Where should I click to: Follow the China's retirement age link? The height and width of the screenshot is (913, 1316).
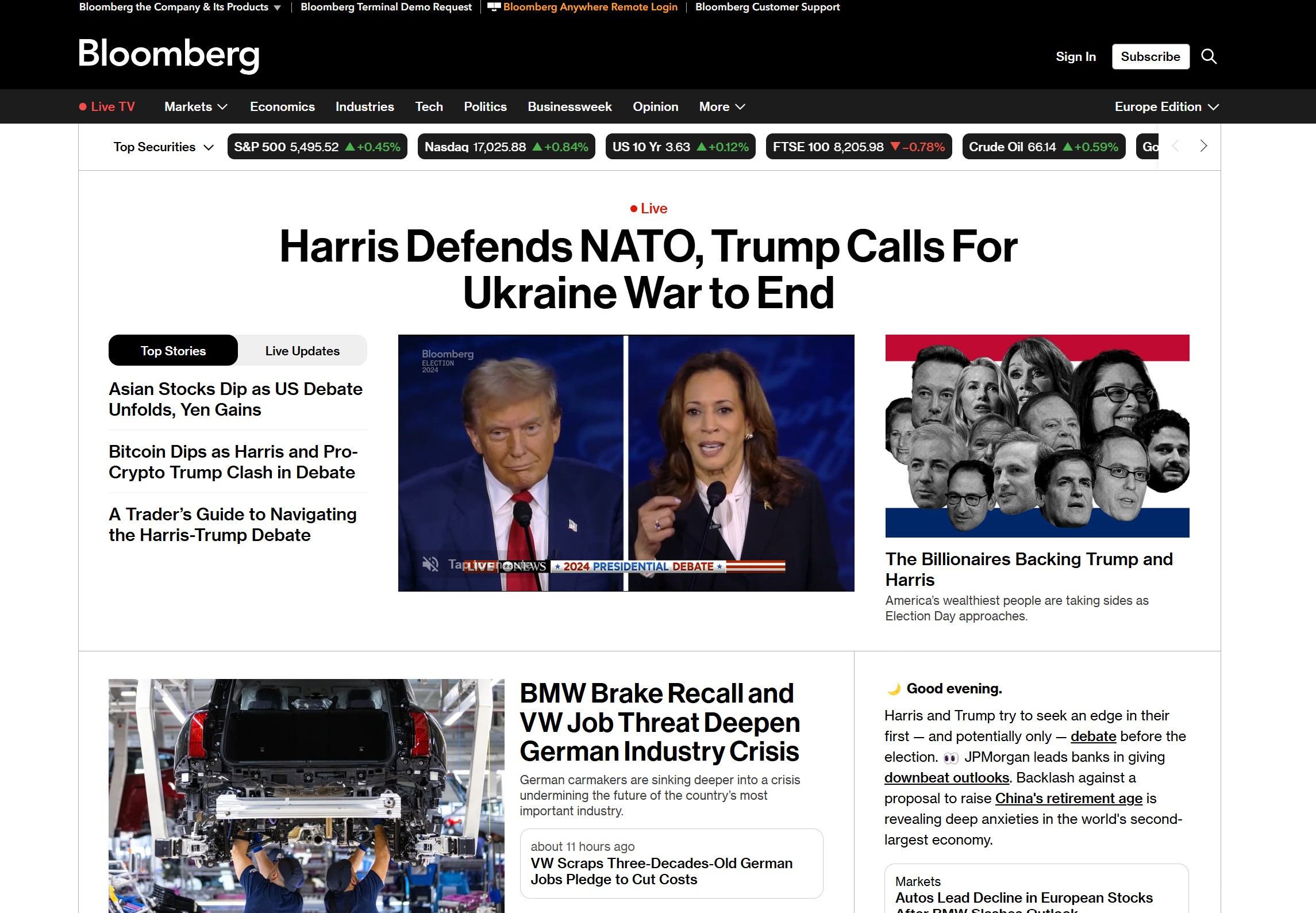point(1069,798)
